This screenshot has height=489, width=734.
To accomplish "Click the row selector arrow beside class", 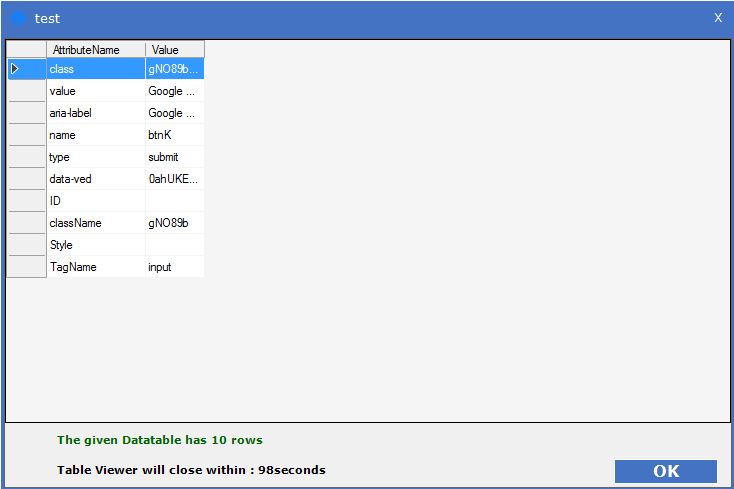I will (26, 69).
